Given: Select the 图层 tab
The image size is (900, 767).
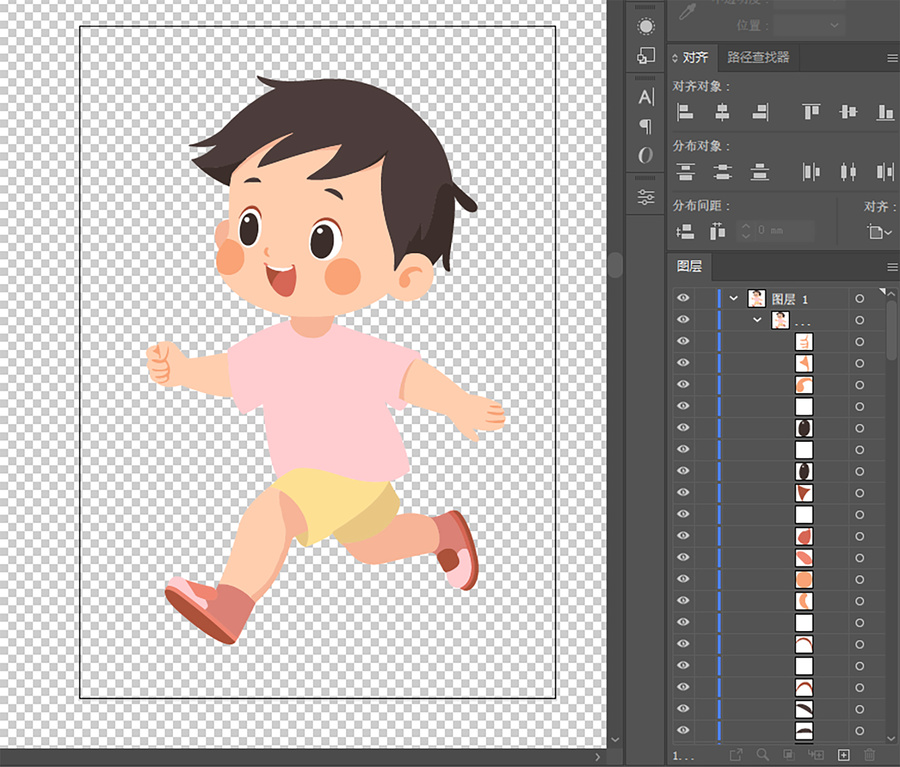Looking at the screenshot, I should pyautogui.click(x=689, y=266).
